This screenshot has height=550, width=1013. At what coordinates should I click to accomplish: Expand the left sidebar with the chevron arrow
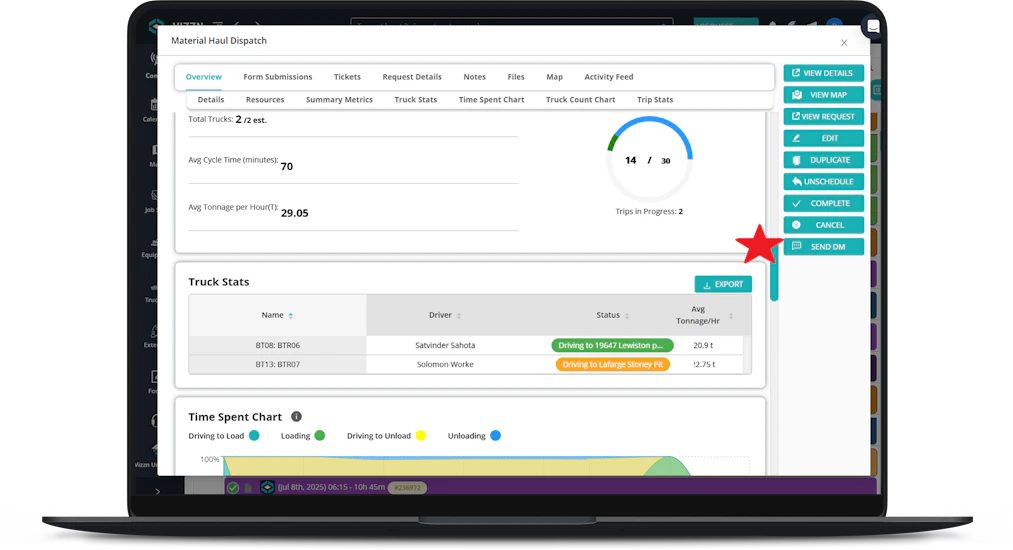coord(158,492)
